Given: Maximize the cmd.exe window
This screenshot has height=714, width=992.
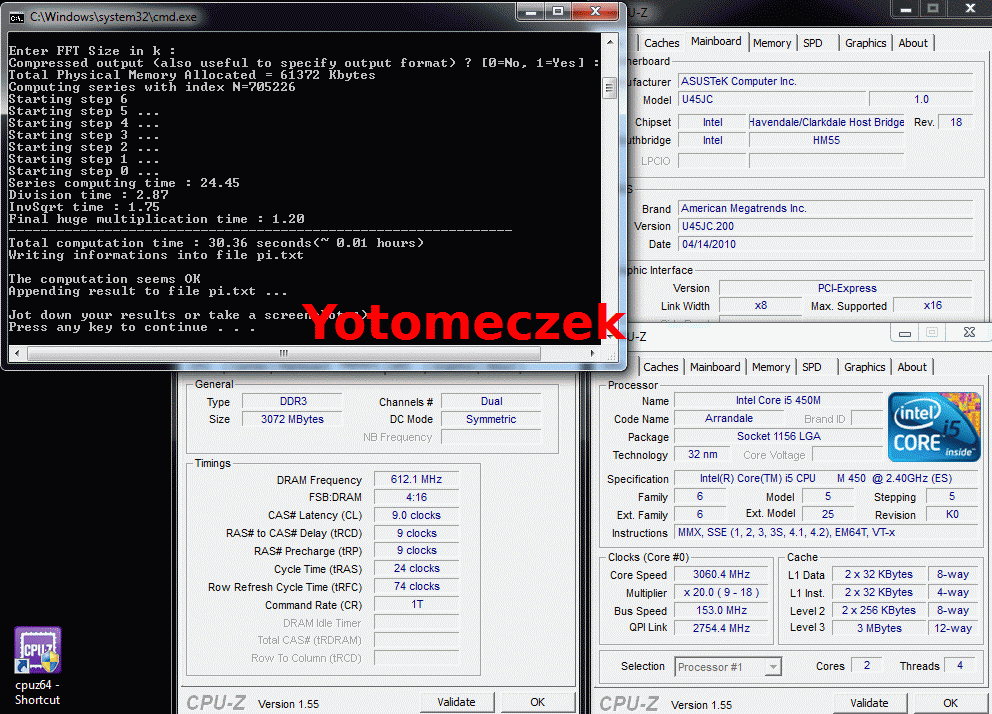Looking at the screenshot, I should (558, 11).
